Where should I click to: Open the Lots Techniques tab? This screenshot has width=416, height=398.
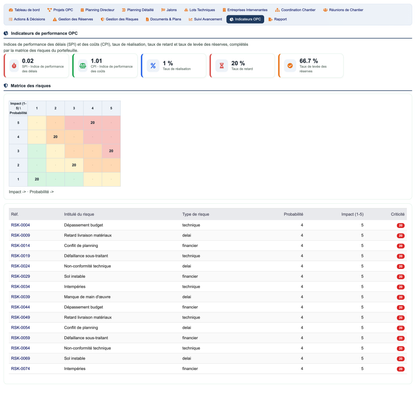point(200,10)
